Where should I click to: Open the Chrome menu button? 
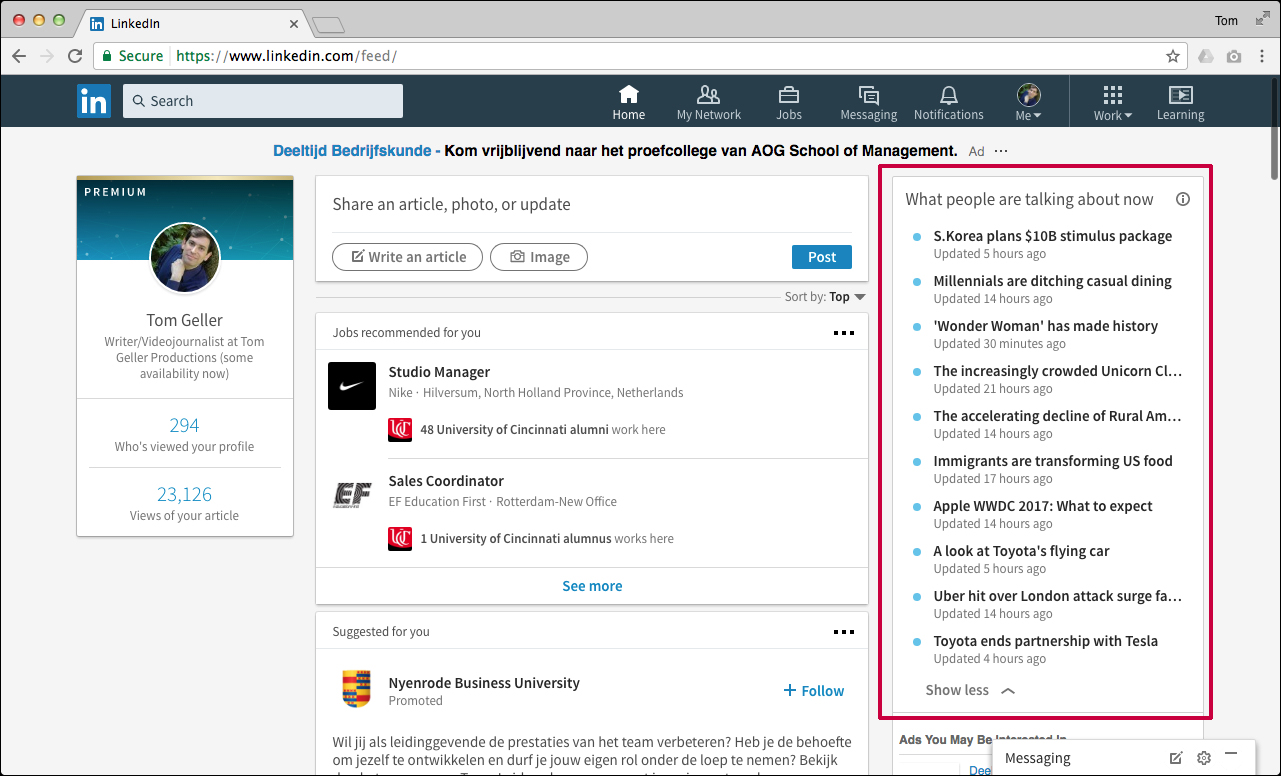(x=1261, y=56)
